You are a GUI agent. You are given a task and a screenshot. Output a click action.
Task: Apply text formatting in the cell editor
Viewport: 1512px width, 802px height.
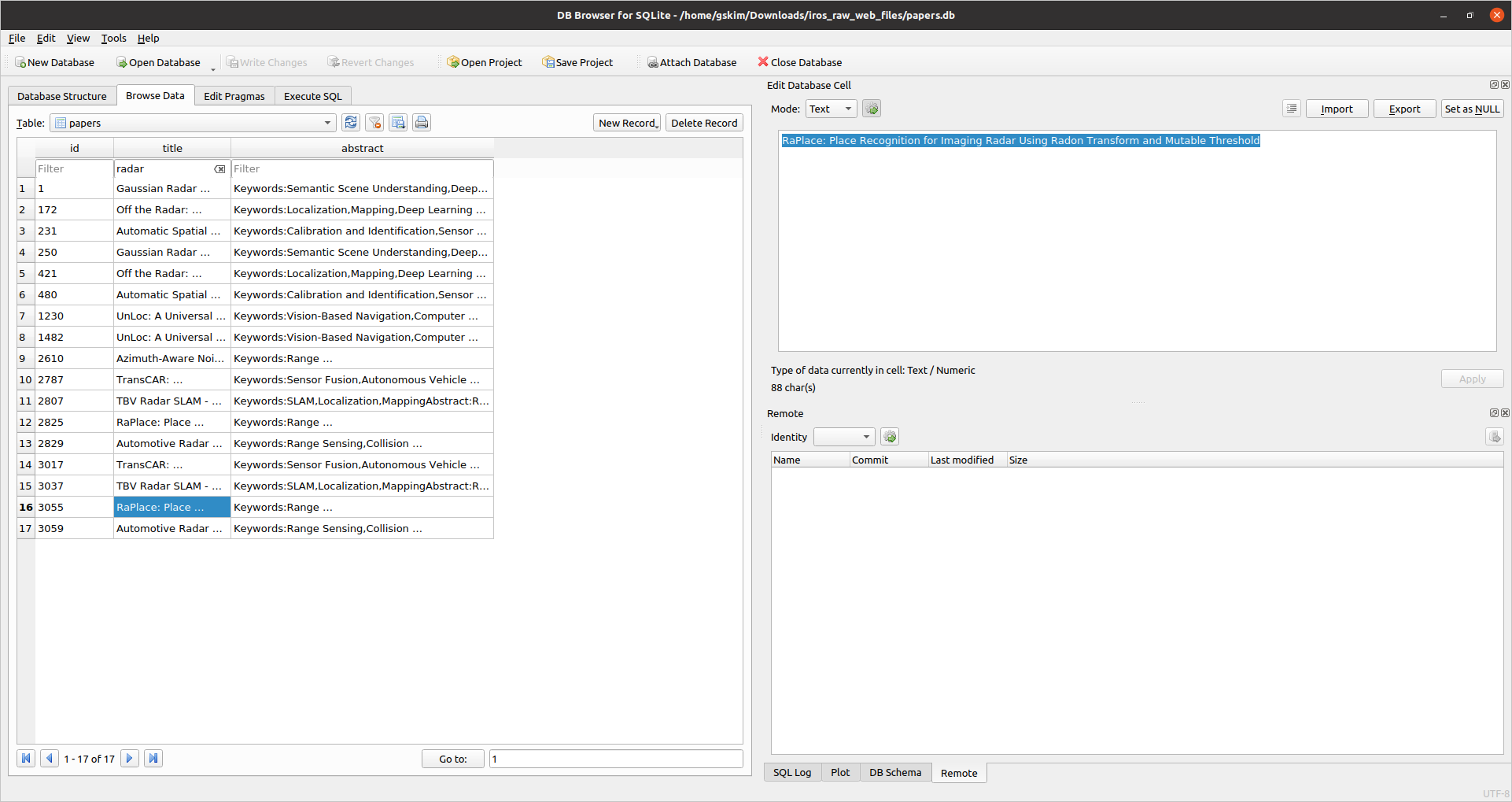tap(871, 108)
